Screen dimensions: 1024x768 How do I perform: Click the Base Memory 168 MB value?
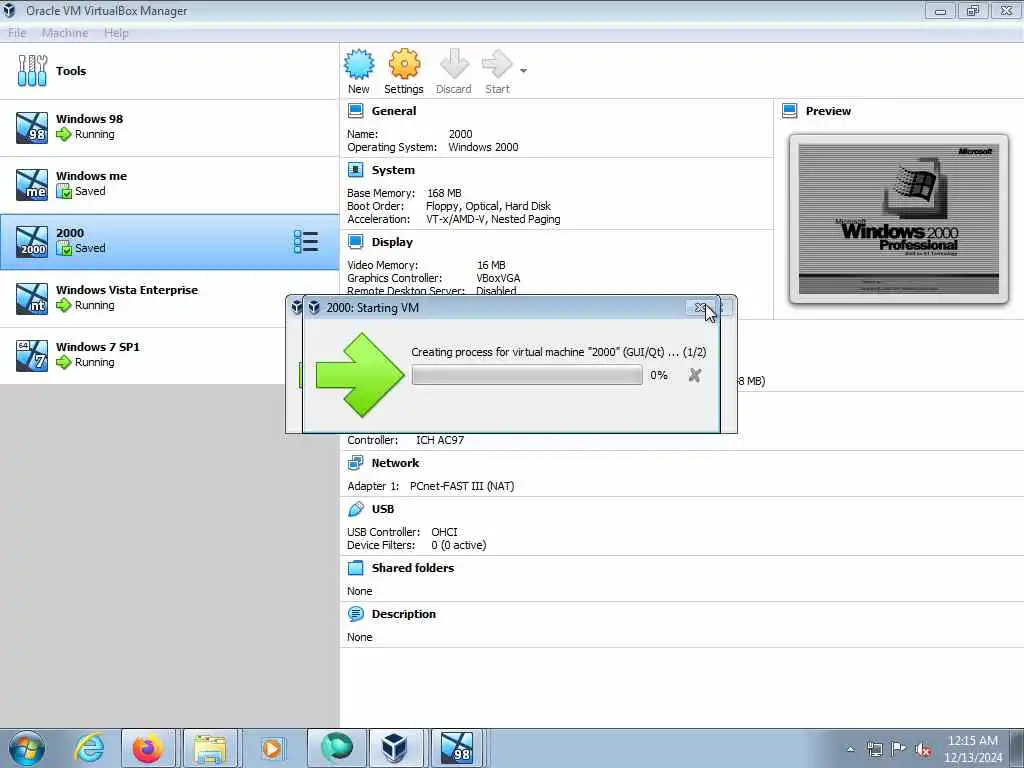(444, 193)
